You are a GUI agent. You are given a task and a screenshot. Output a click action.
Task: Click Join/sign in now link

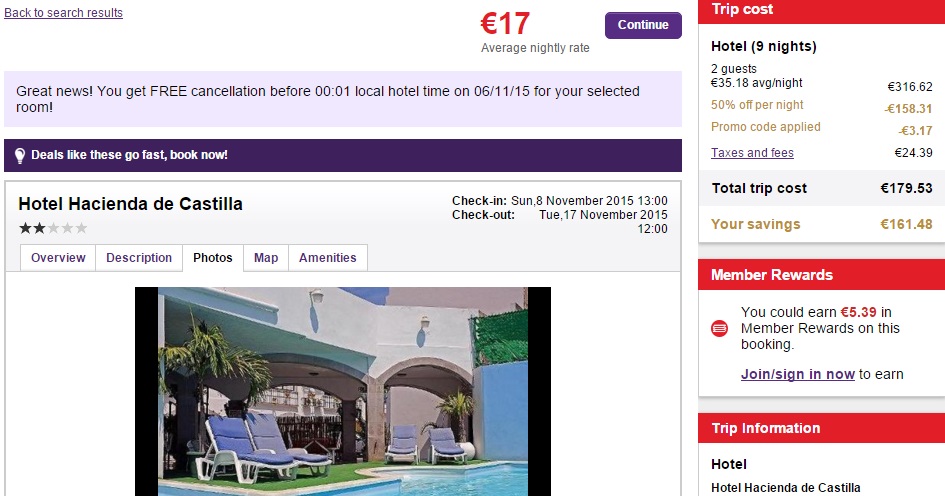tap(798, 374)
